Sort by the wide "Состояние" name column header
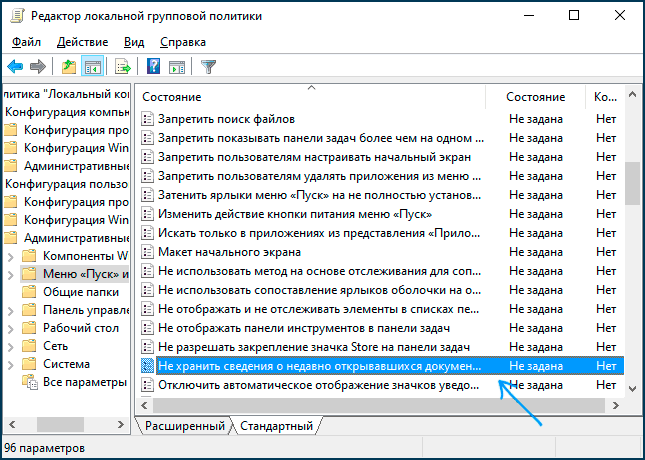The image size is (645, 460). tap(311, 97)
